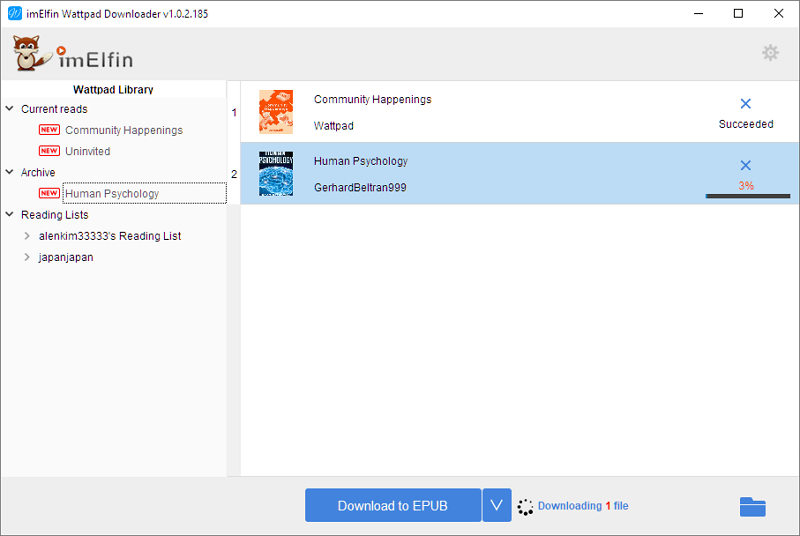Minimize the imElfin window

[698, 13]
